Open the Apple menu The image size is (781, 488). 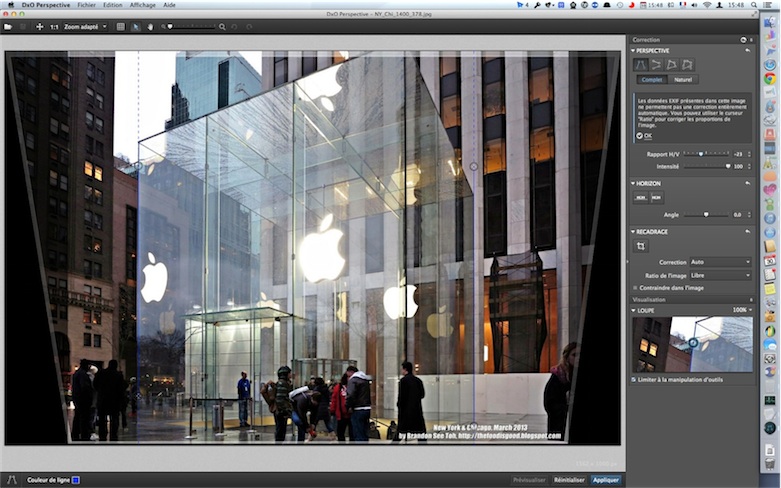pos(10,5)
